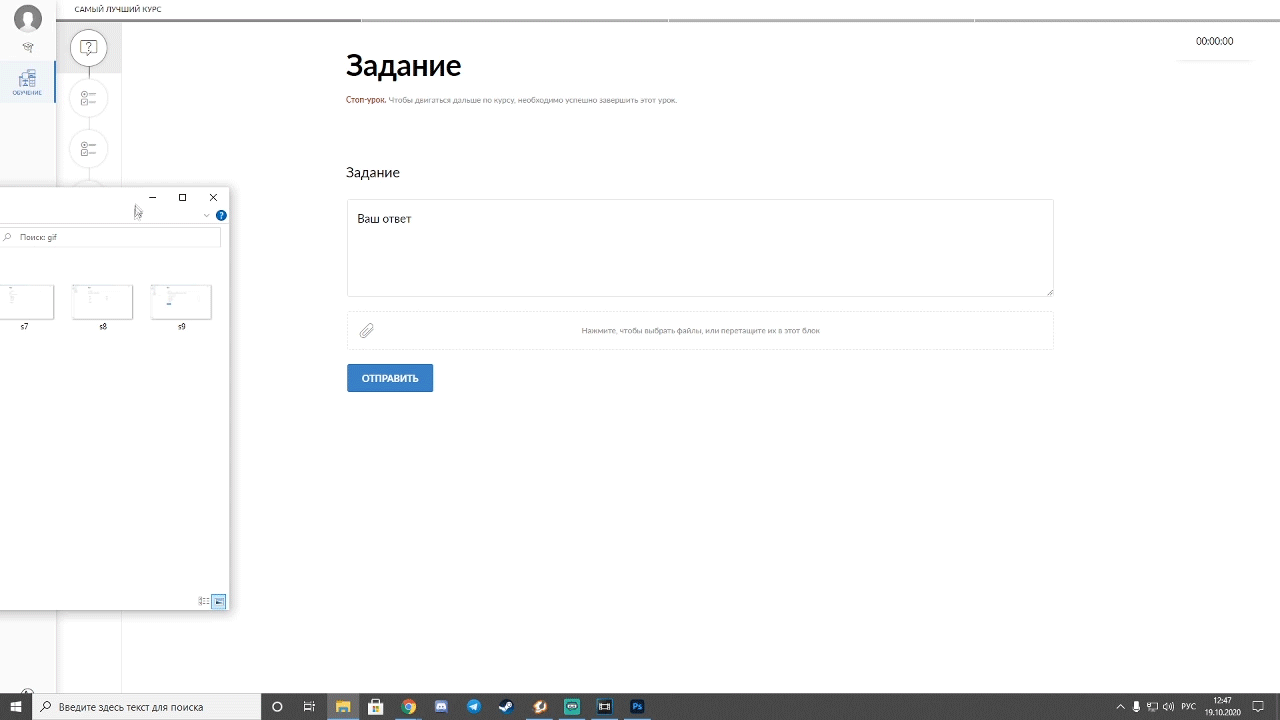1280x720 pixels.
Task: Click the Windows taskbar search box
Action: 146,707
